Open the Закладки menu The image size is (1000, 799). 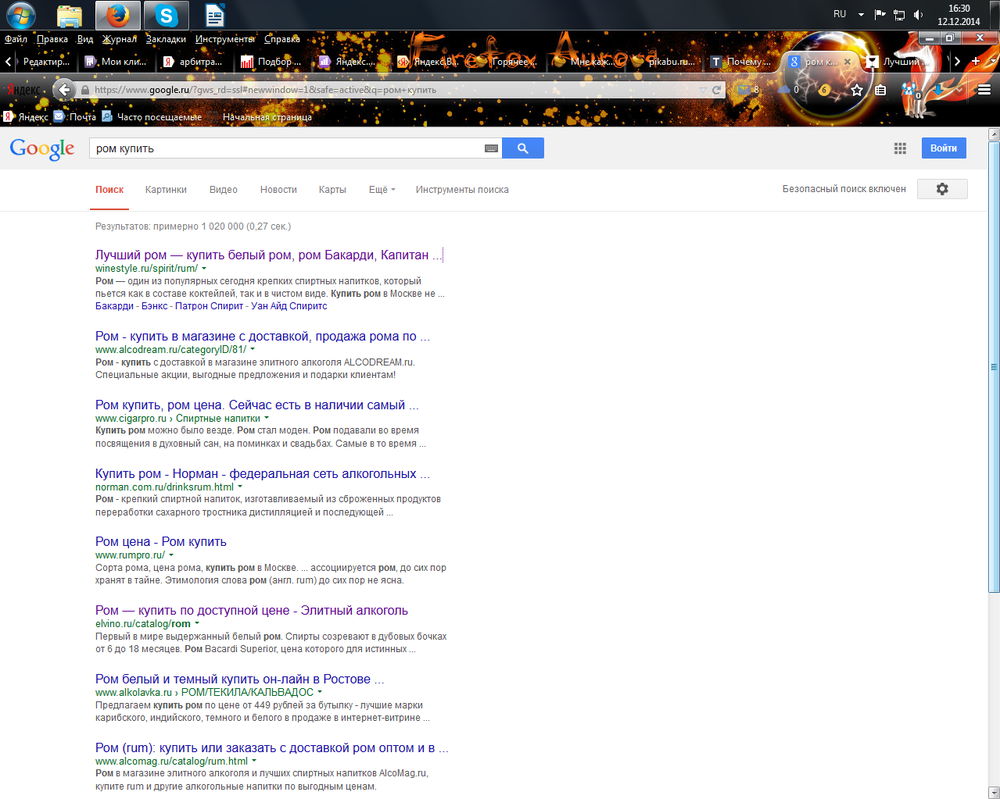click(166, 39)
